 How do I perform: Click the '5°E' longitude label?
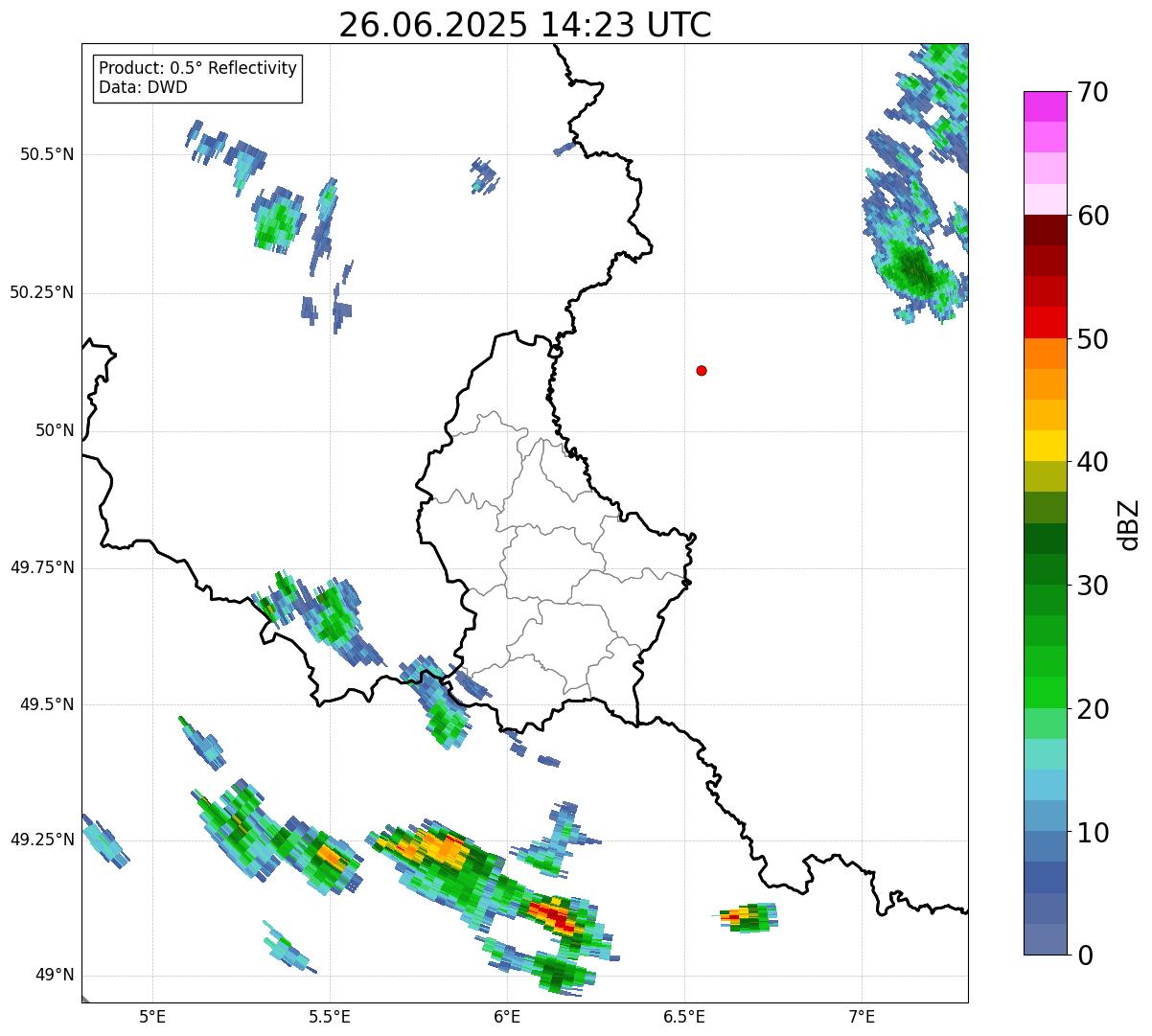[152, 1016]
